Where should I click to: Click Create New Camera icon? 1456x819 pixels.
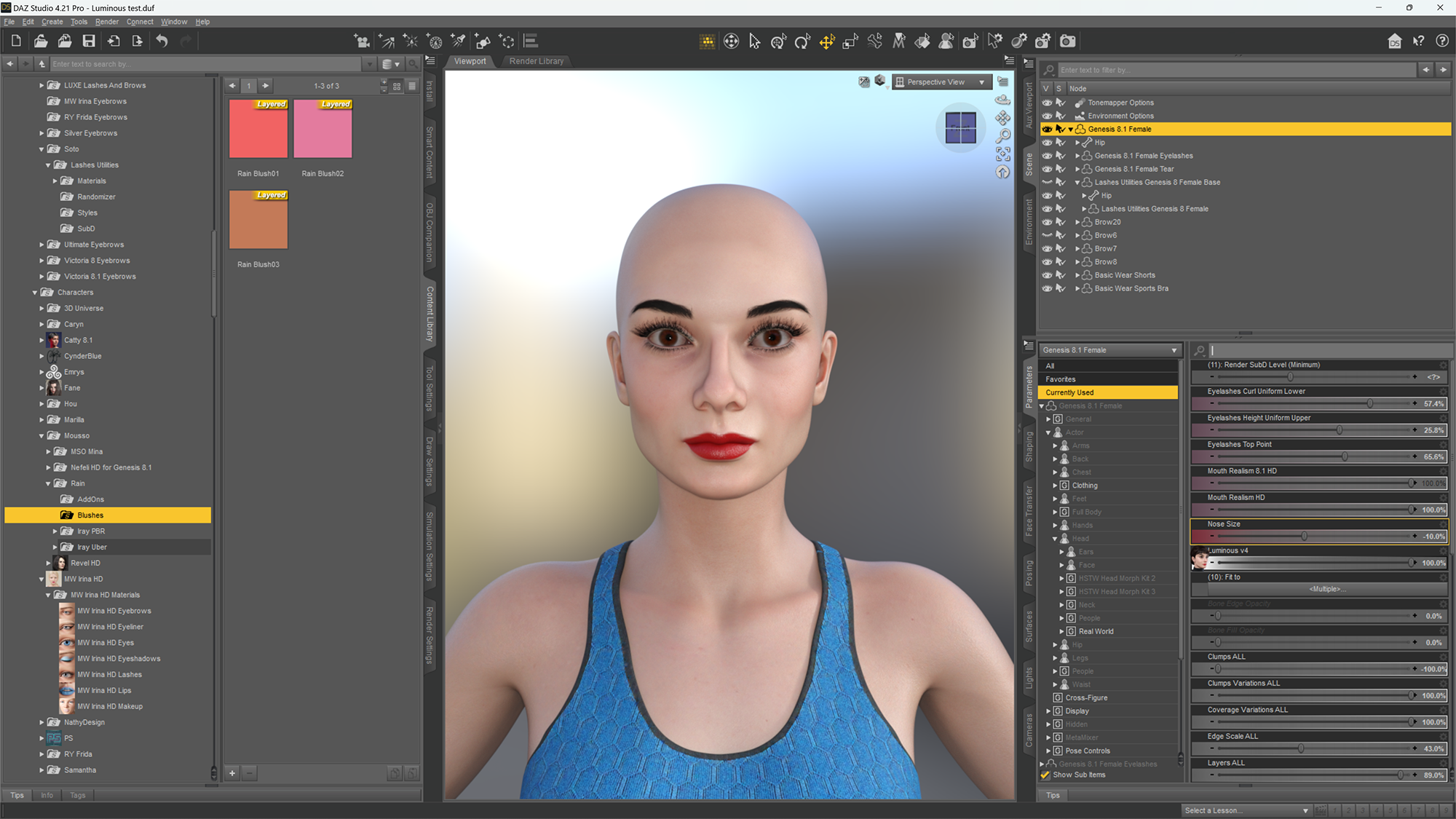[x=362, y=41]
